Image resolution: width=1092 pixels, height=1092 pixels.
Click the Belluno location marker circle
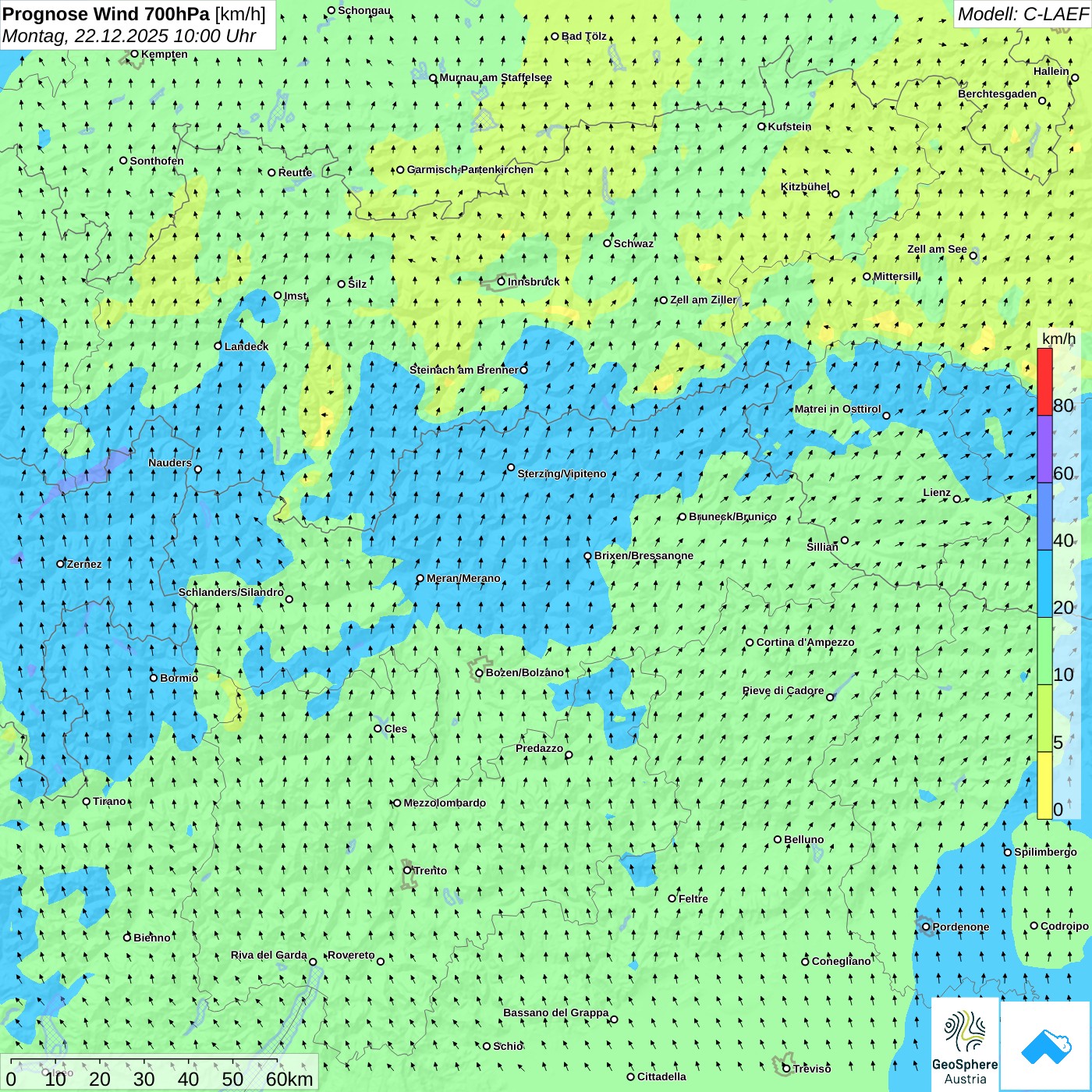pos(778,839)
